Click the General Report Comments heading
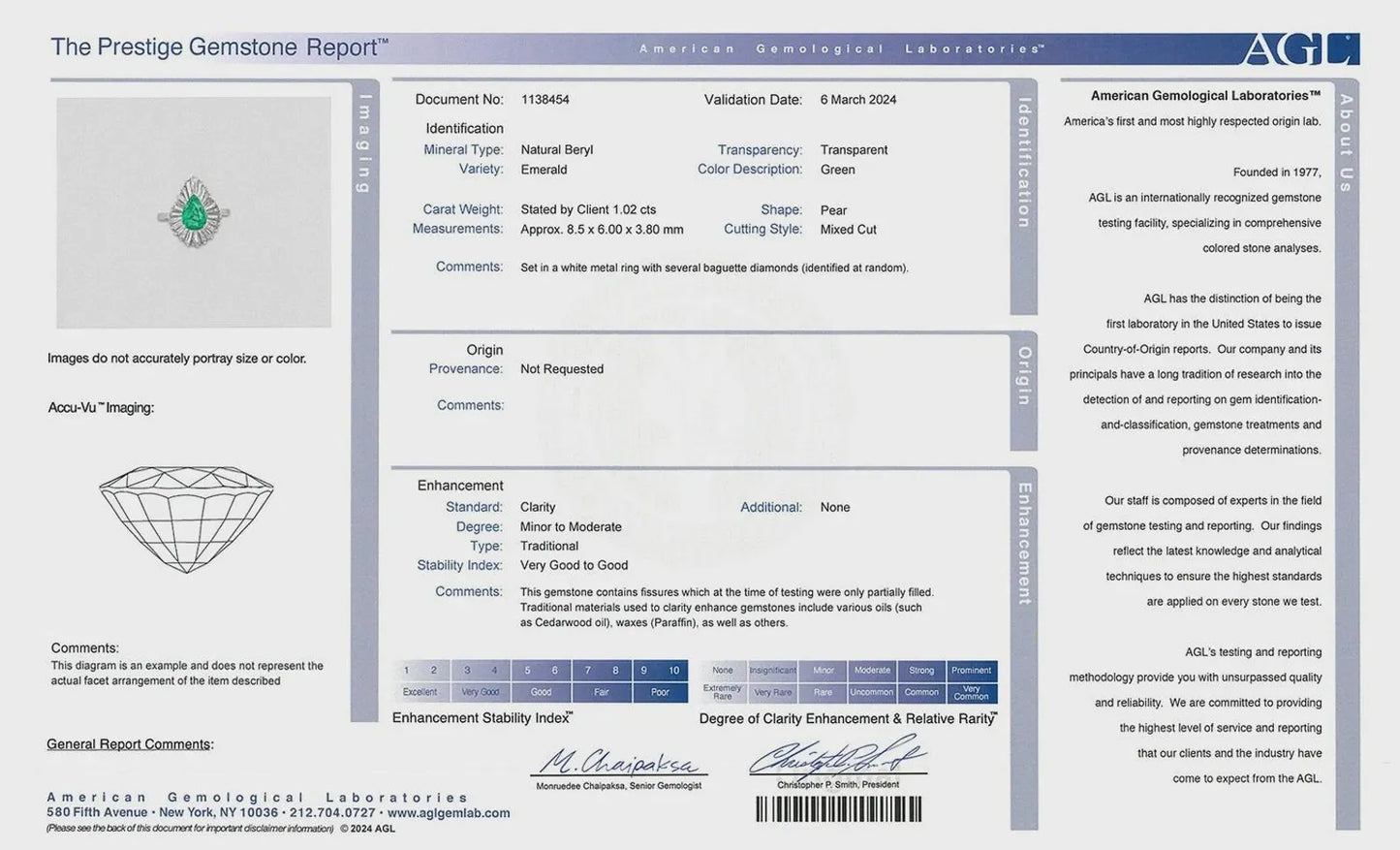Screen dimensions: 1400x850 tap(129, 744)
